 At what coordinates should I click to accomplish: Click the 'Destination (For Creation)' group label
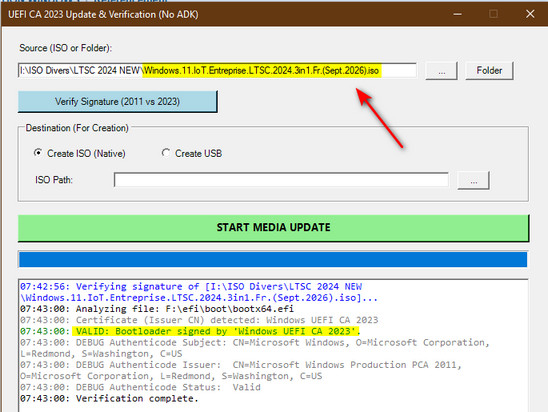pyautogui.click(x=77, y=128)
